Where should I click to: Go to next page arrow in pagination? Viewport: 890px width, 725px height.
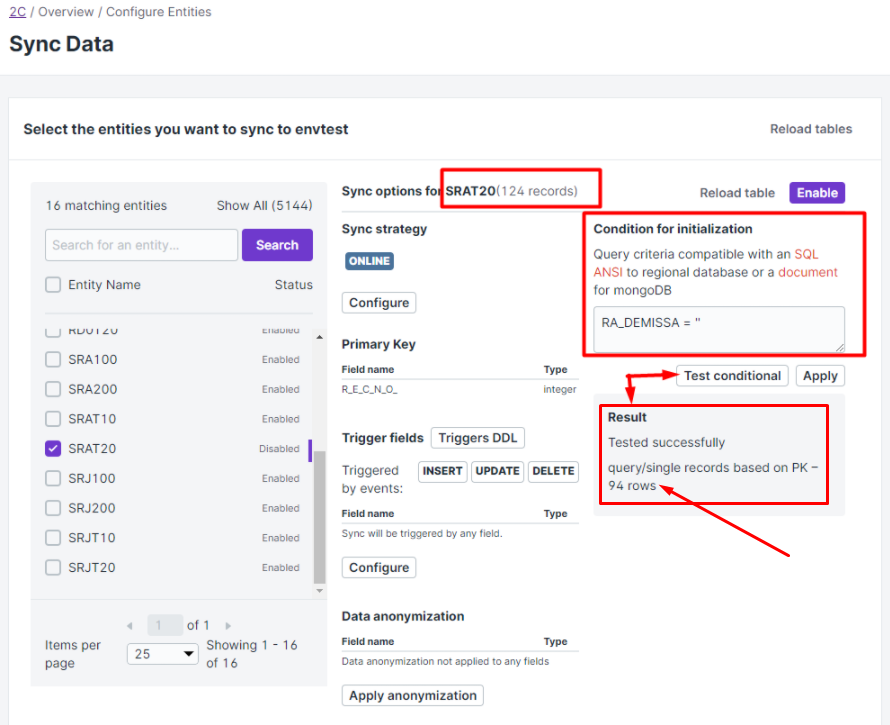tap(228, 625)
